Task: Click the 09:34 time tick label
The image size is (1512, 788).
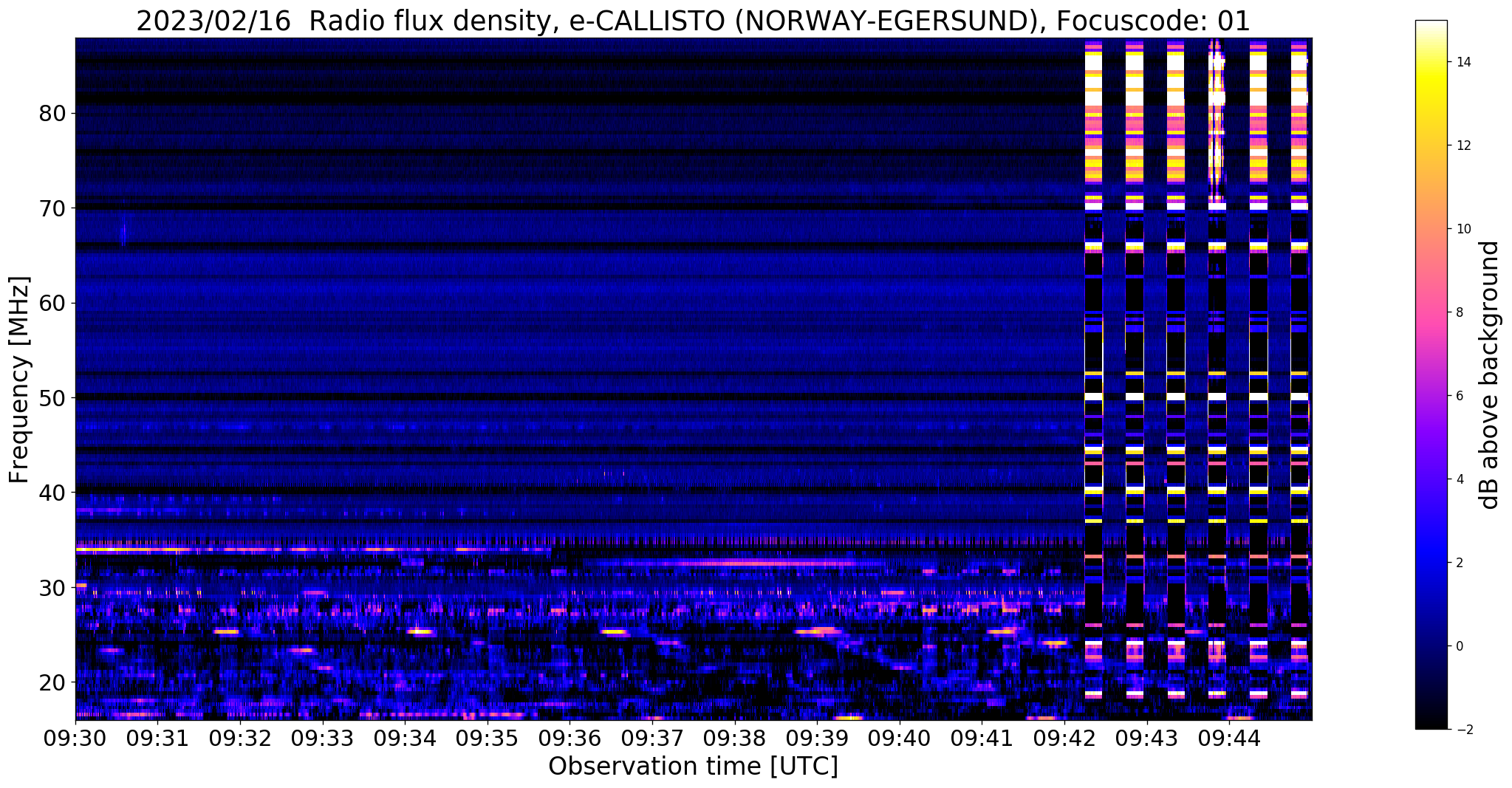Action: (405, 739)
